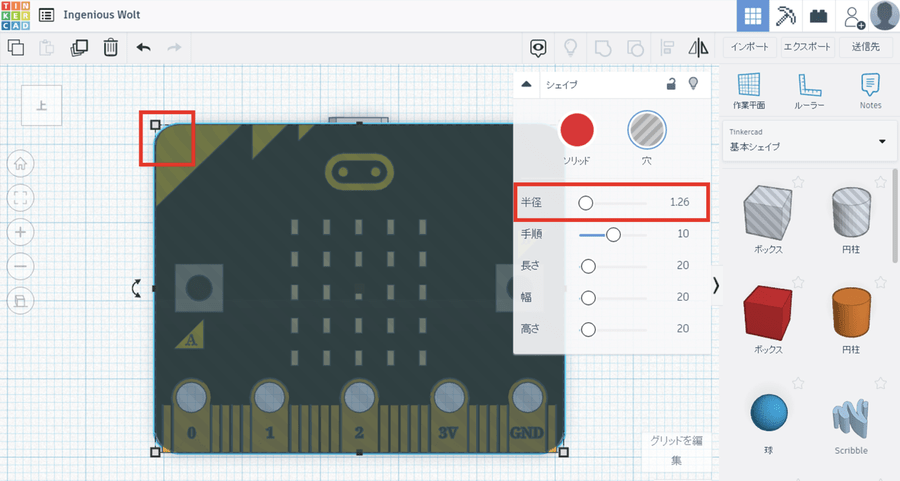Collapse the シェイプ panel arrow
Screen dimensions: 900x481
point(526,84)
